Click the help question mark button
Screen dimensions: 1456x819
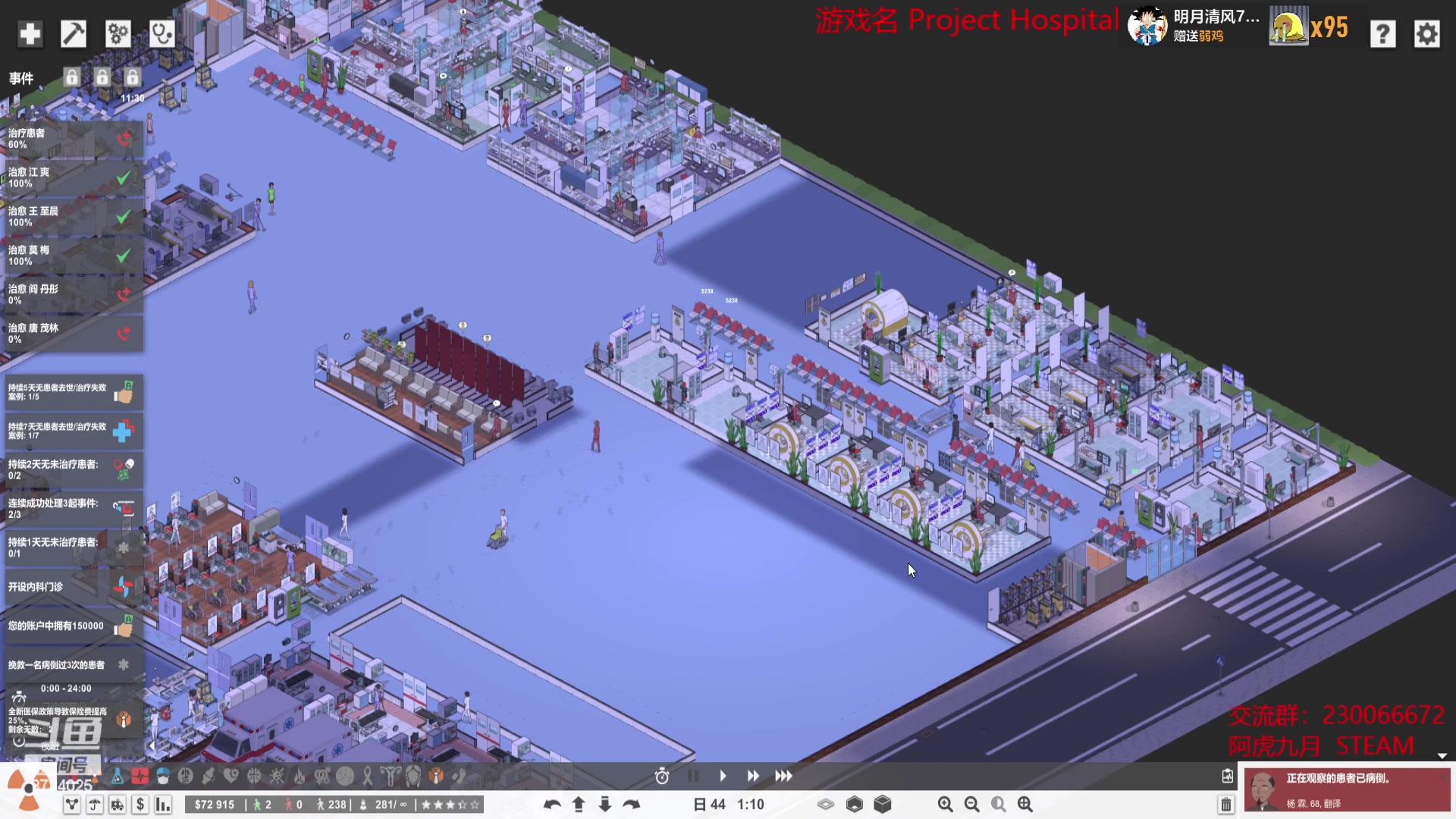pyautogui.click(x=1382, y=33)
